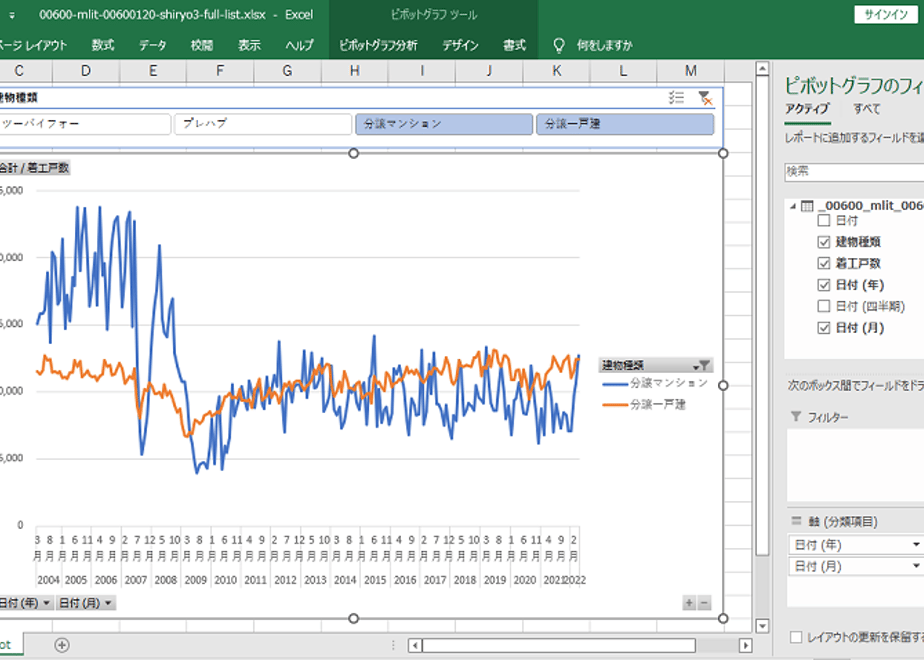Switch to the アクティブ field list tab
The image size is (924, 660).
[x=807, y=109]
